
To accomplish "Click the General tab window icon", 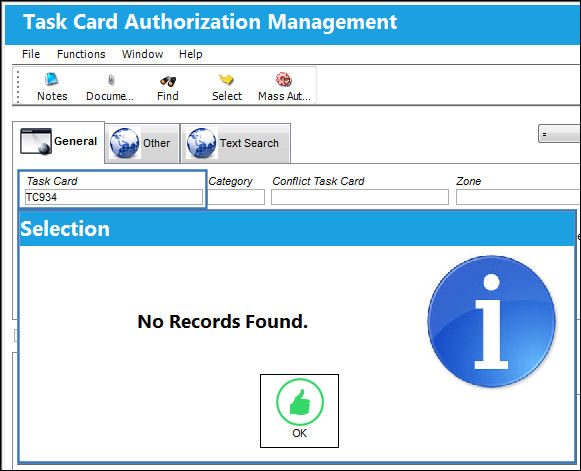I will pos(36,141).
